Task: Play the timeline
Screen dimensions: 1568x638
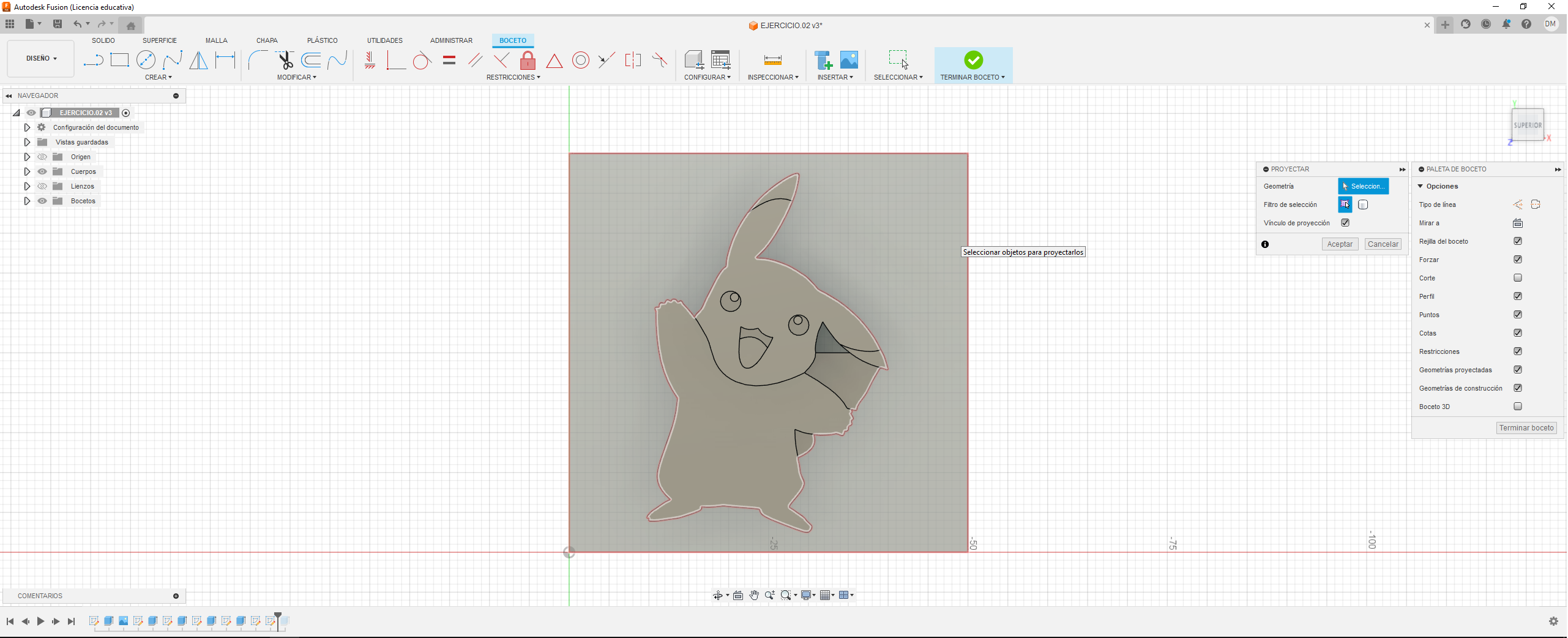Action: 40,621
